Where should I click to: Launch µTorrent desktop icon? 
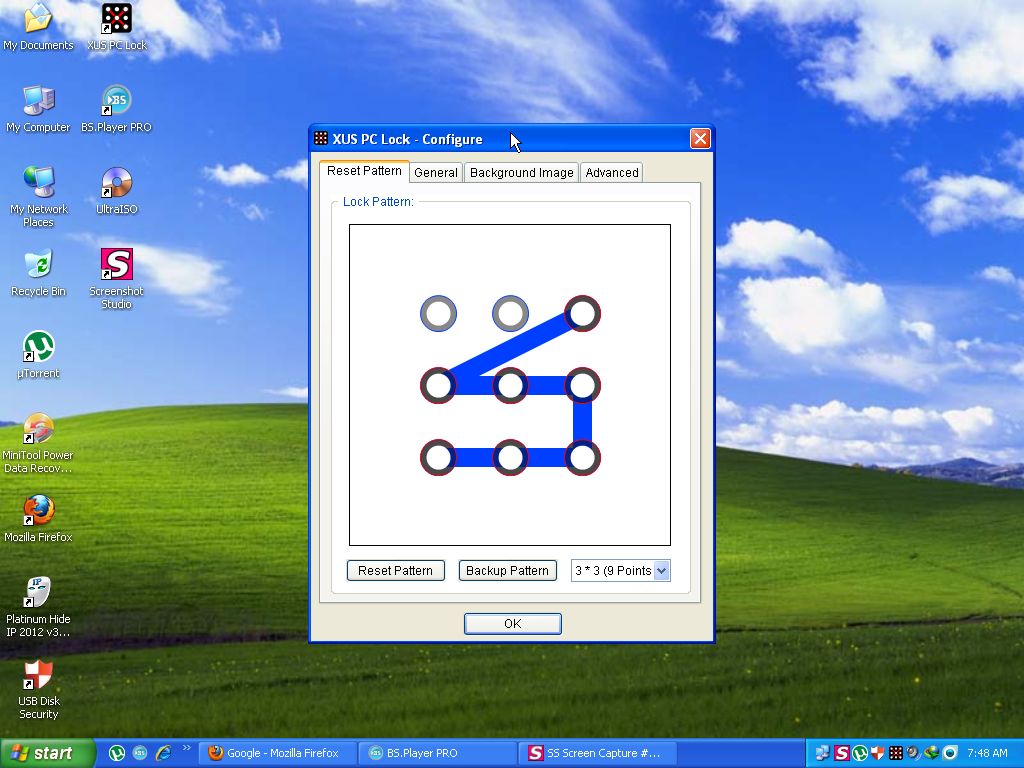pos(38,347)
